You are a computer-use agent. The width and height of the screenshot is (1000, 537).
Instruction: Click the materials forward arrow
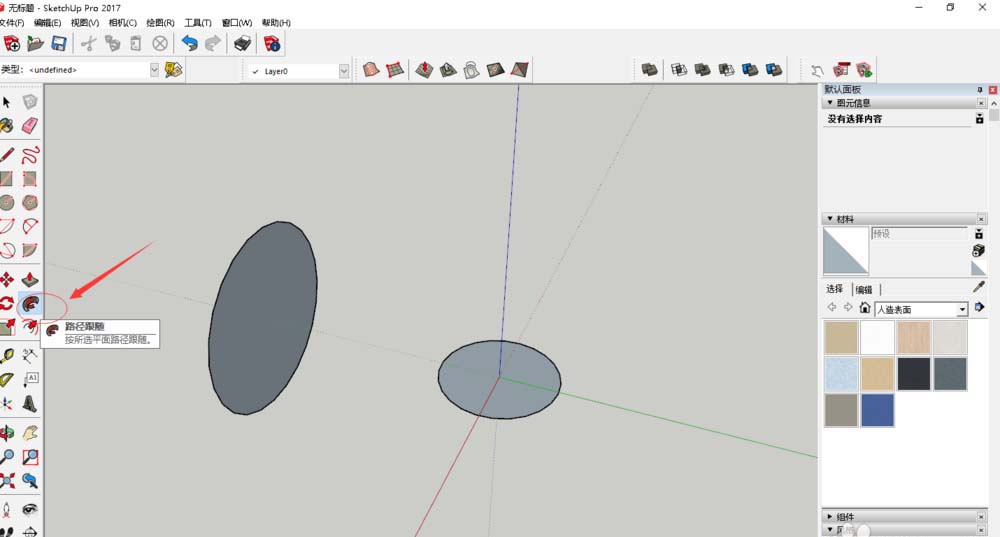pos(848,307)
